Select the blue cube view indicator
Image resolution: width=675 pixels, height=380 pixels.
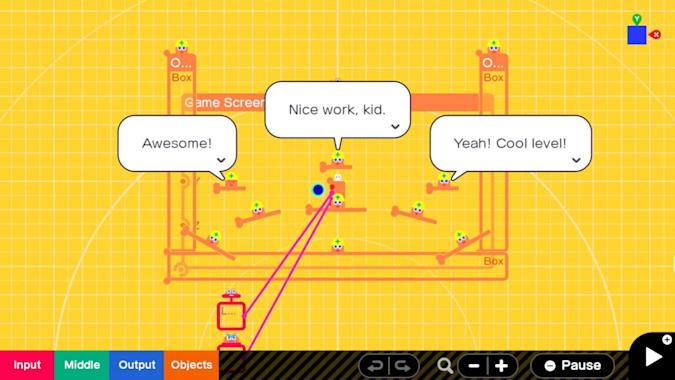[x=637, y=35]
